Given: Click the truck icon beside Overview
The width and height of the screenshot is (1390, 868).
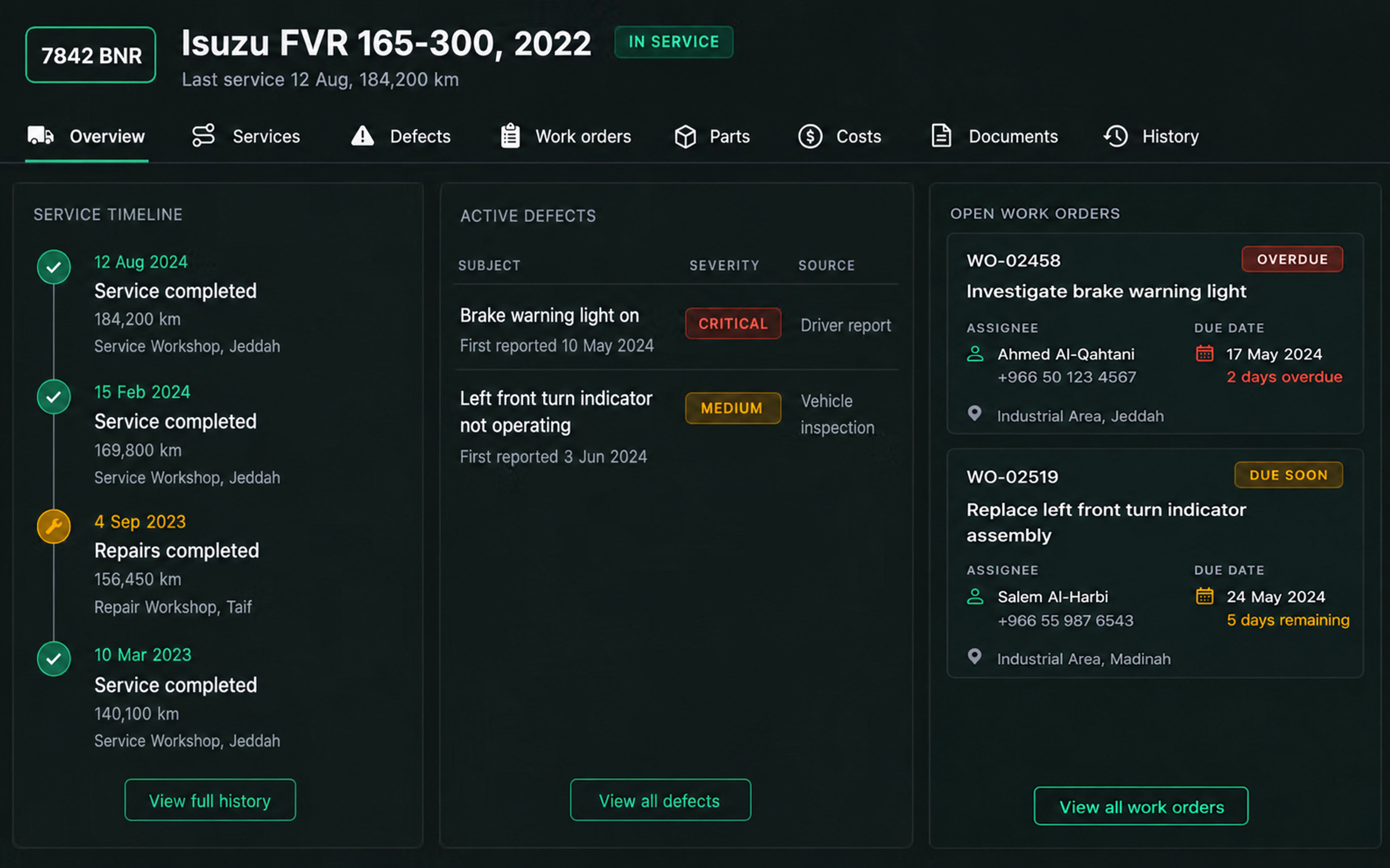Looking at the screenshot, I should pos(41,136).
